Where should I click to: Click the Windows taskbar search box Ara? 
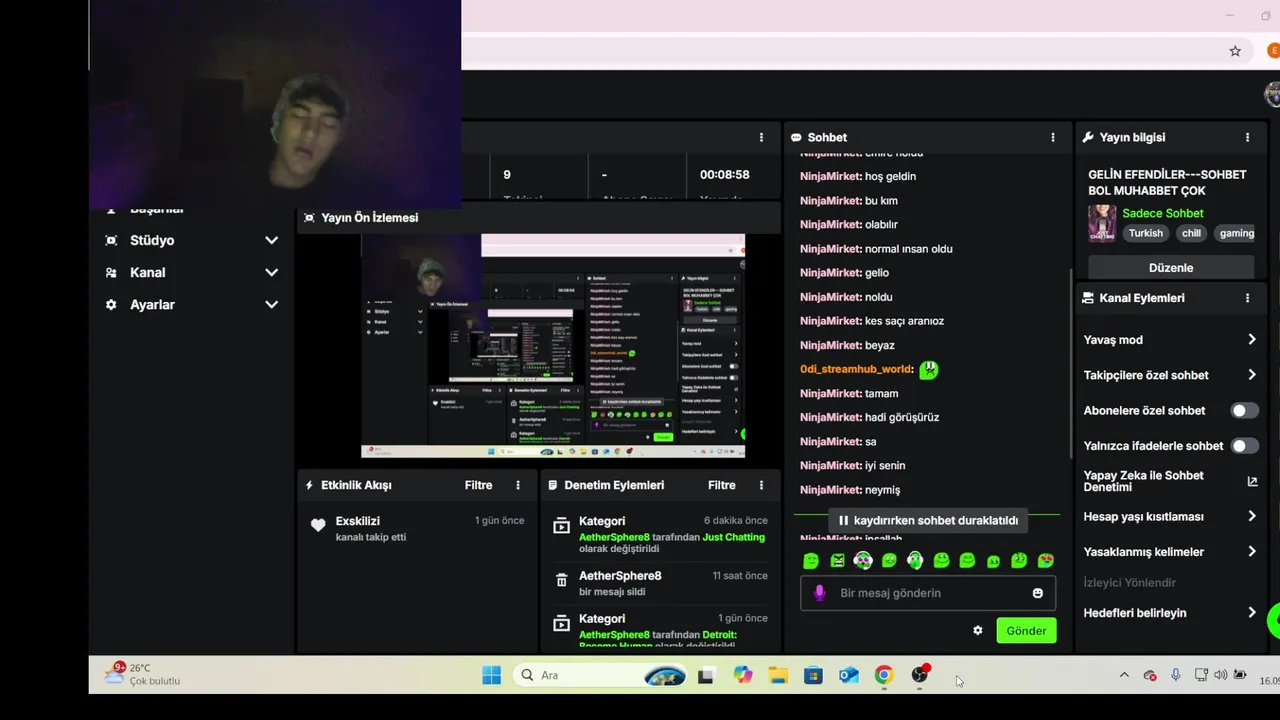tap(602, 675)
